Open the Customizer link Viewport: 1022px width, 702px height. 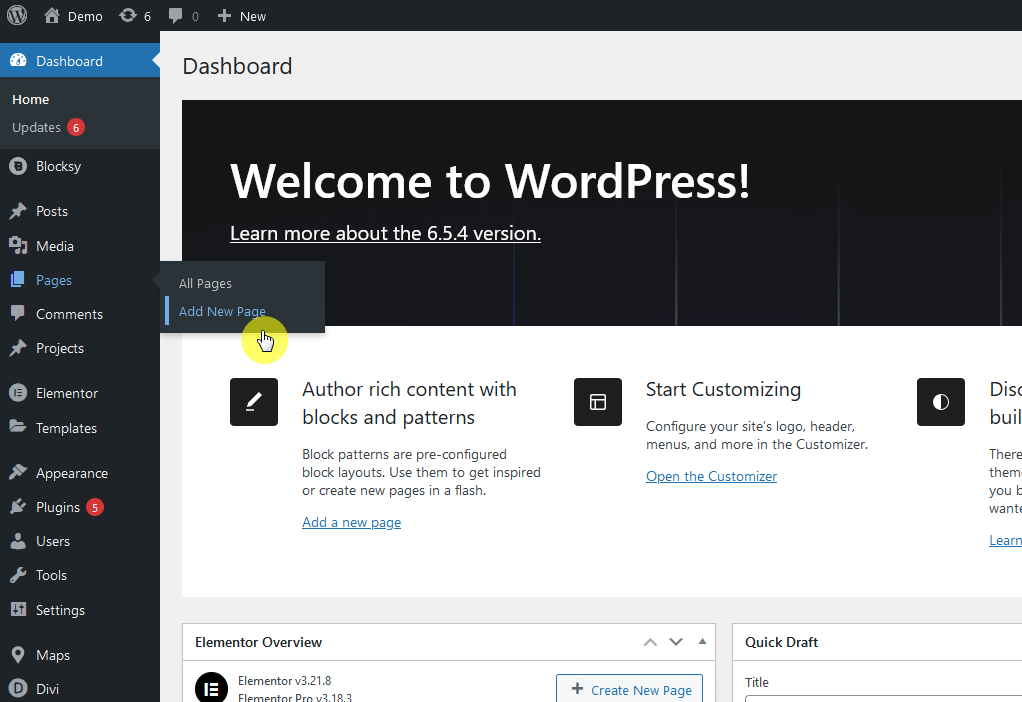click(x=711, y=476)
